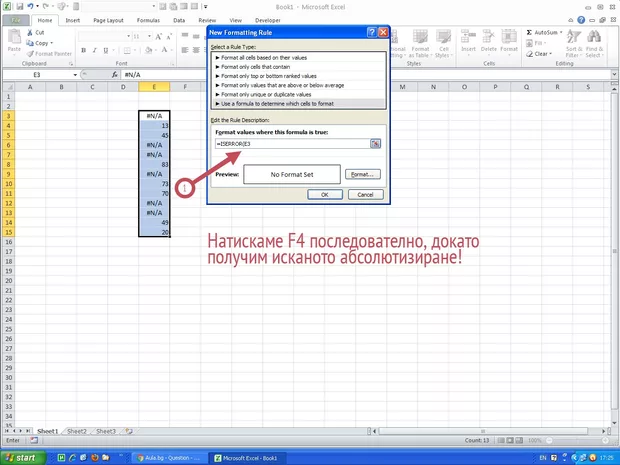Click the Fill Color bucket icon
Screen dimensions: 620x465
coord(149,50)
